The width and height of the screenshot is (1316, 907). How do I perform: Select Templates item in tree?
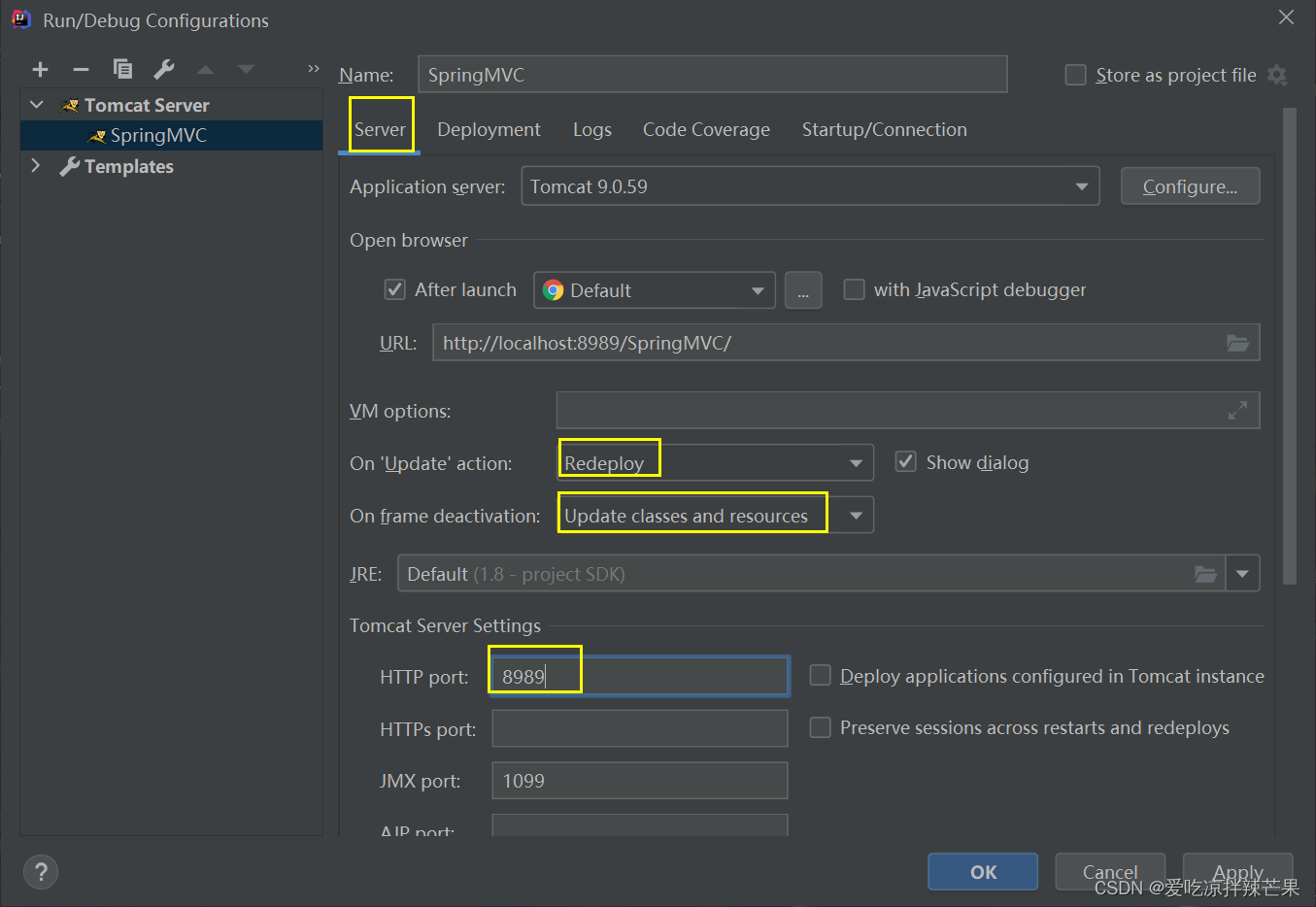point(128,166)
